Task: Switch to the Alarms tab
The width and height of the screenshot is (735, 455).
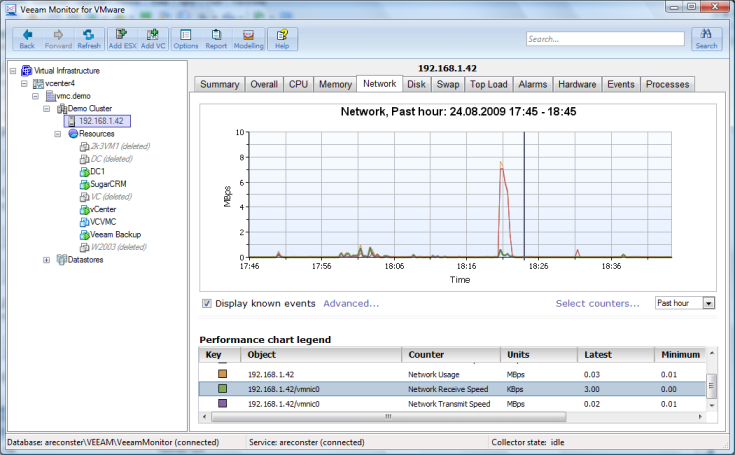Action: [x=532, y=85]
